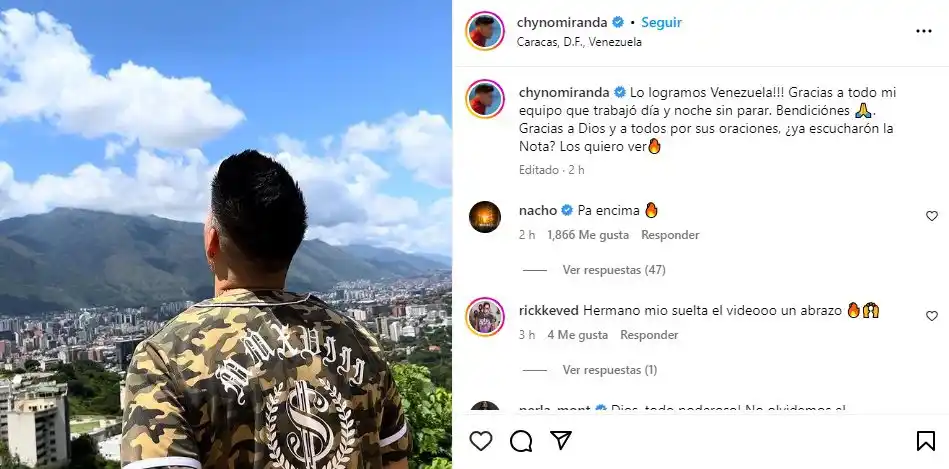949x469 pixels.
Task: Share the post via paper plane icon
Action: pos(561,441)
